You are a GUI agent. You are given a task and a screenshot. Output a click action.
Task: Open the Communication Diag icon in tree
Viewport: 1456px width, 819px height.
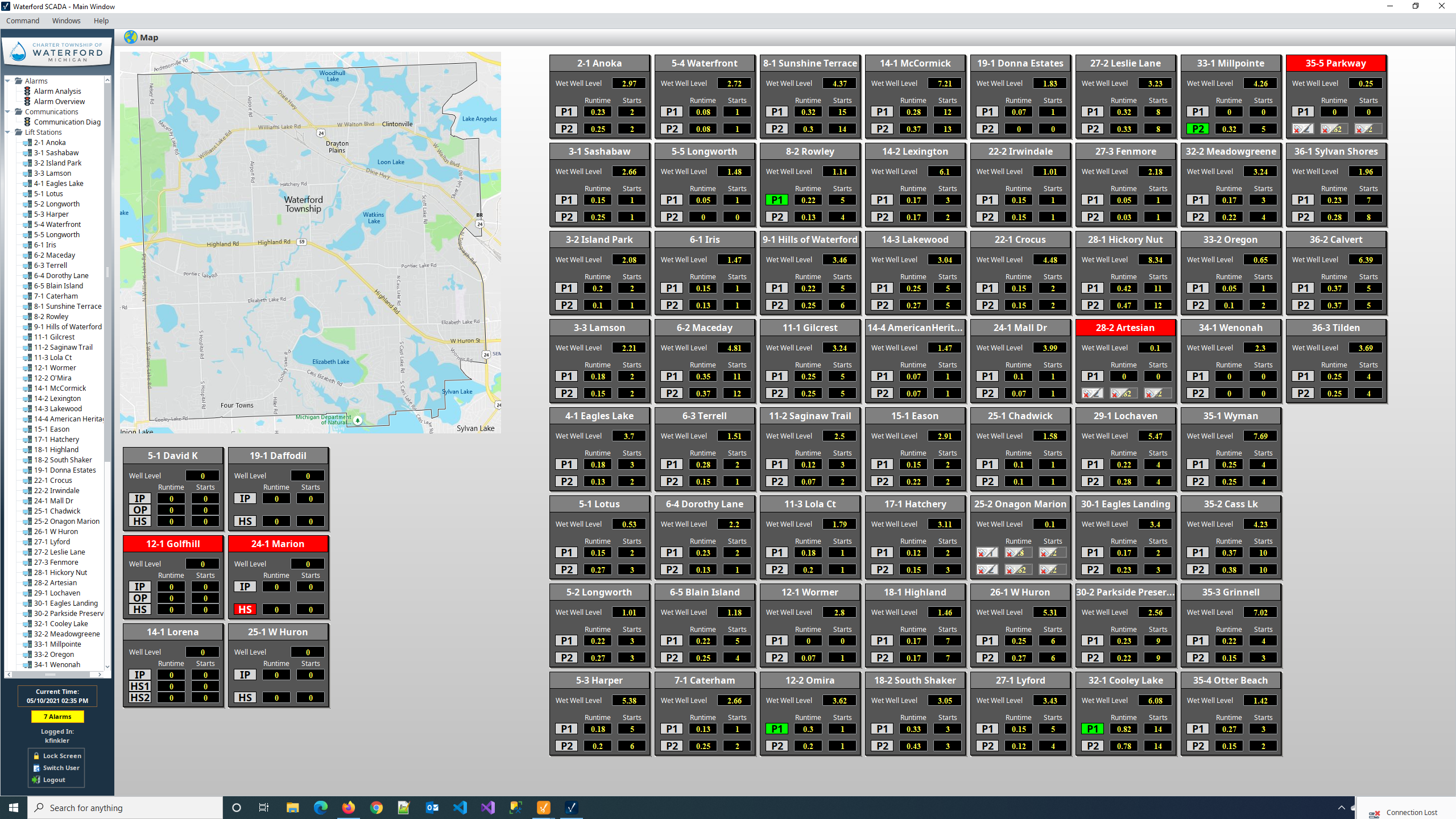(x=27, y=122)
